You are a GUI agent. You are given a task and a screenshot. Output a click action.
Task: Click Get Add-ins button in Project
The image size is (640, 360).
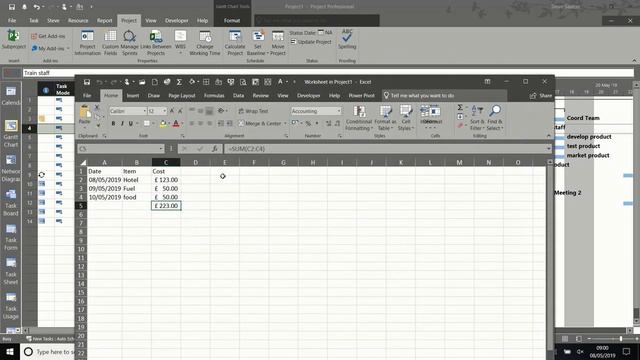click(48, 36)
